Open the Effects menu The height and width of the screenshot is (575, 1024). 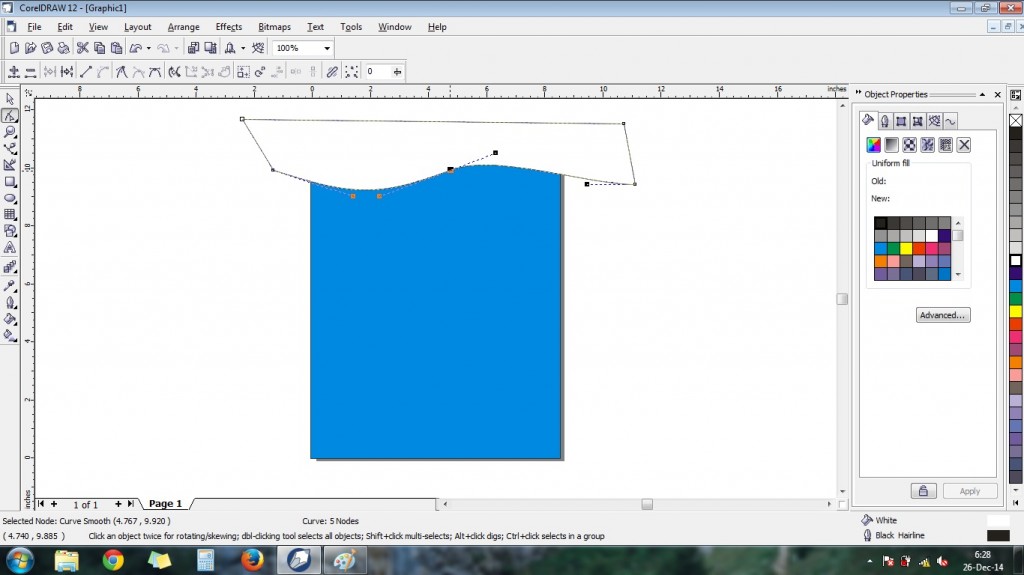click(x=229, y=27)
